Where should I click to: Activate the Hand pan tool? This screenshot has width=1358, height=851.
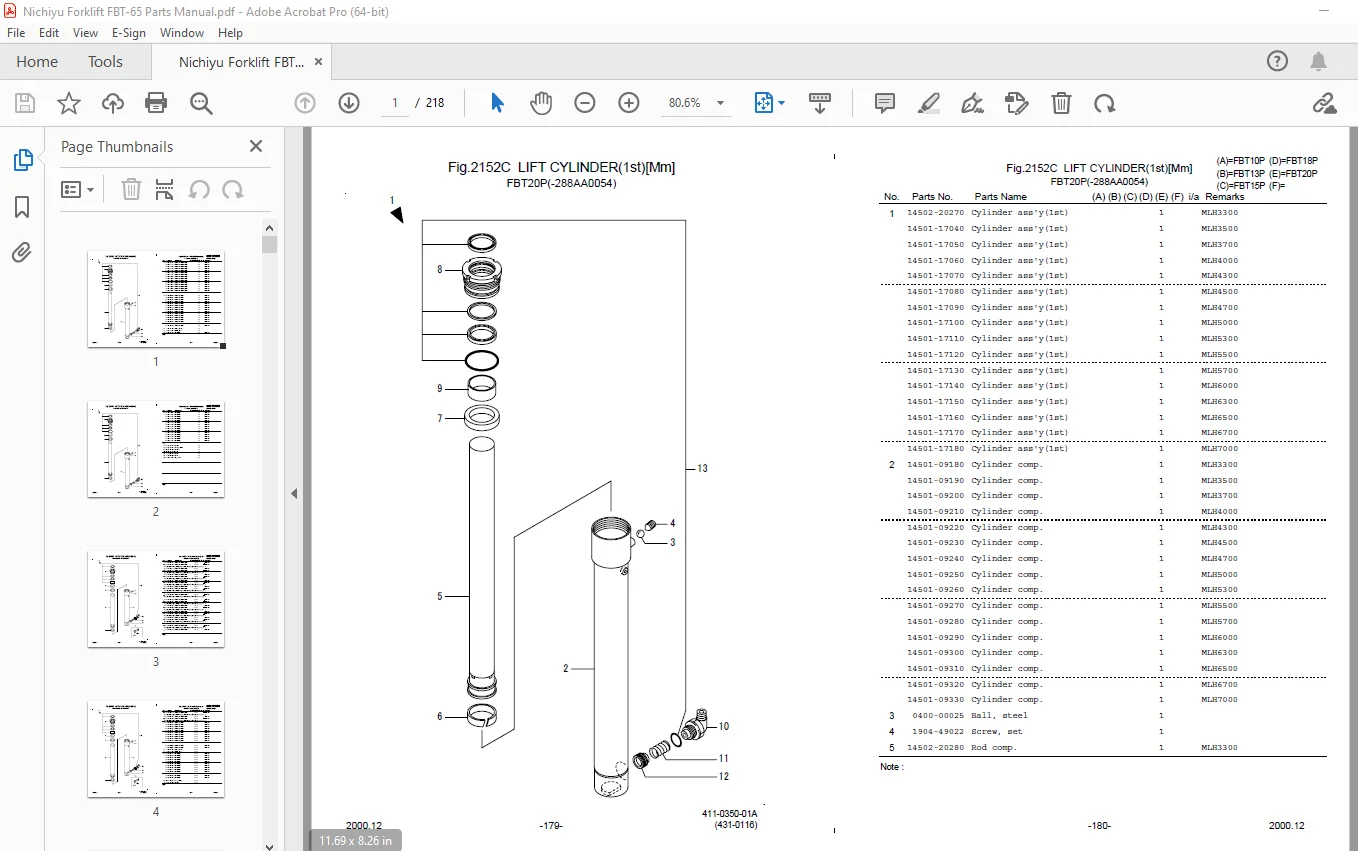(541, 103)
